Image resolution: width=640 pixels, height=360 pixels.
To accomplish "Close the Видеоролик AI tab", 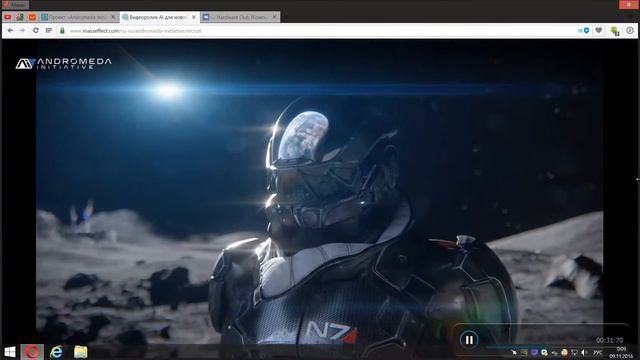I will pyautogui.click(x=194, y=17).
